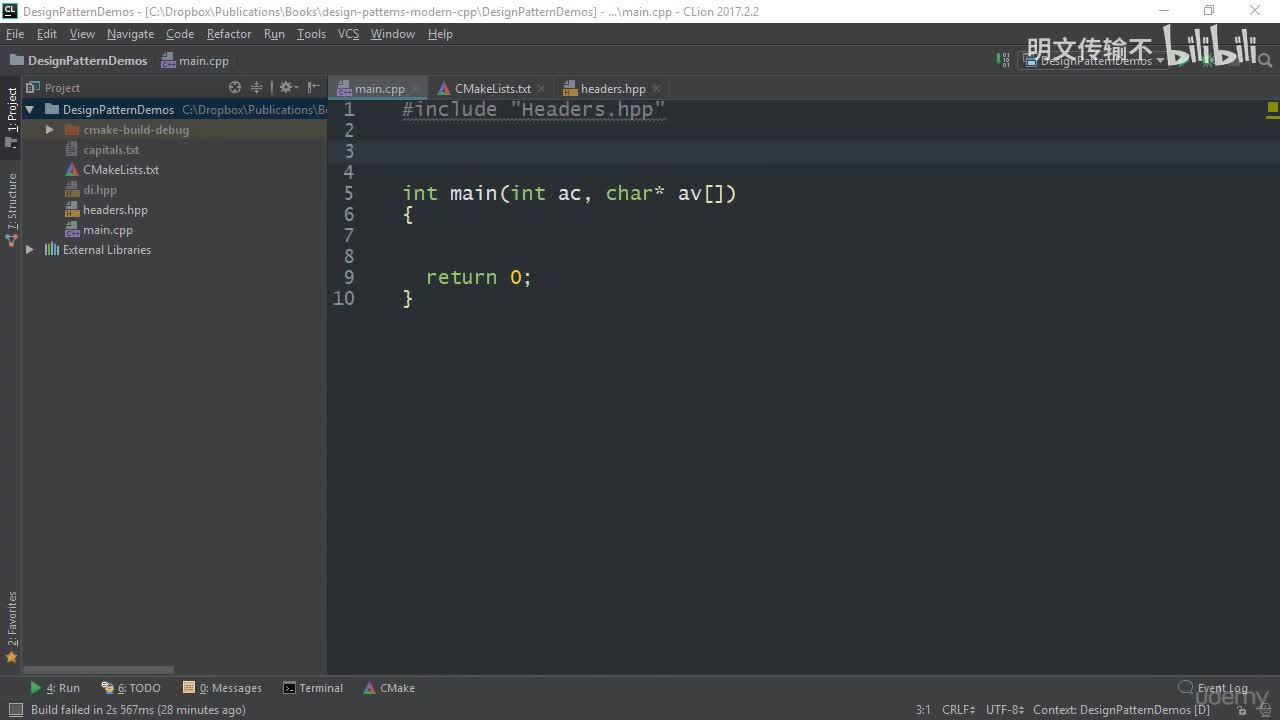This screenshot has height=720, width=1280.
Task: Open the Terminal tool window
Action: tap(313, 688)
